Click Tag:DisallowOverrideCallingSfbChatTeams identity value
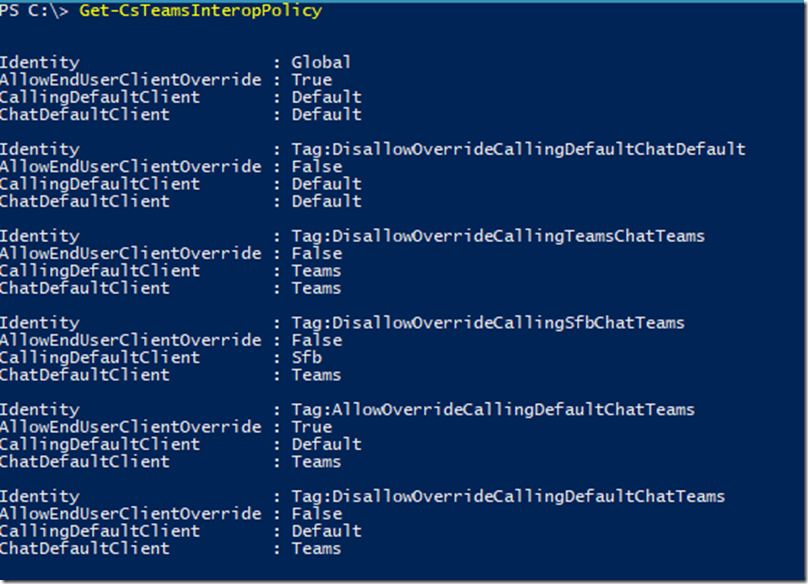 point(488,323)
